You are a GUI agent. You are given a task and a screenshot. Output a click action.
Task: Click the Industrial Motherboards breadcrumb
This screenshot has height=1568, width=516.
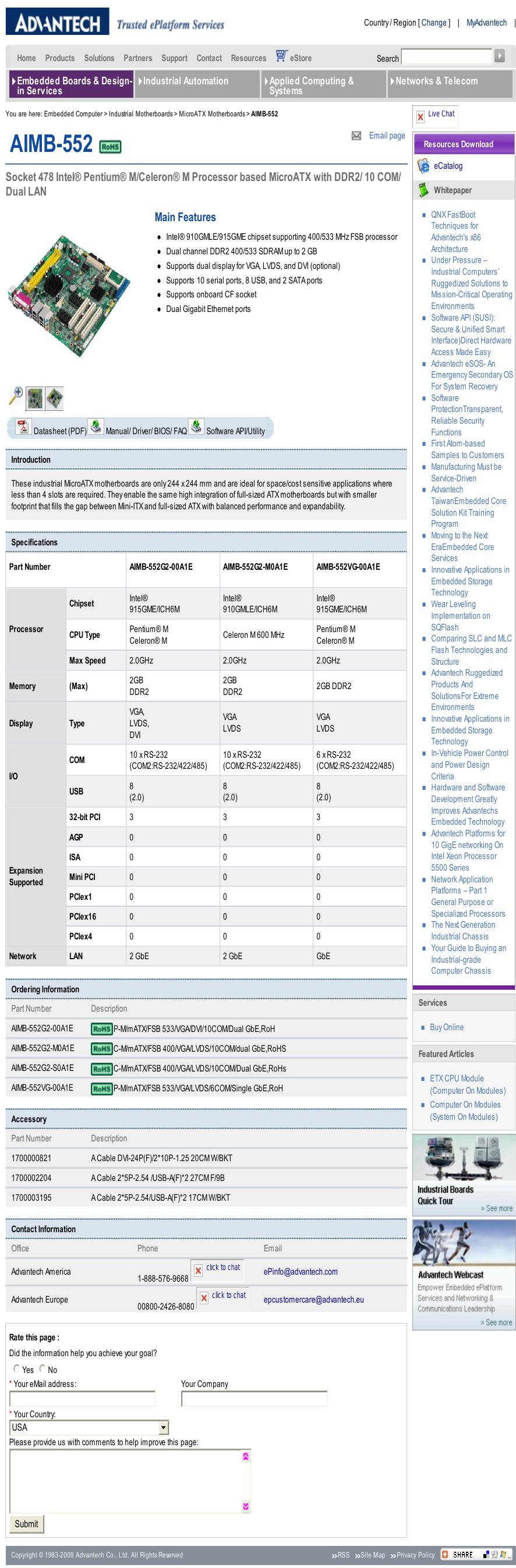click(141, 114)
